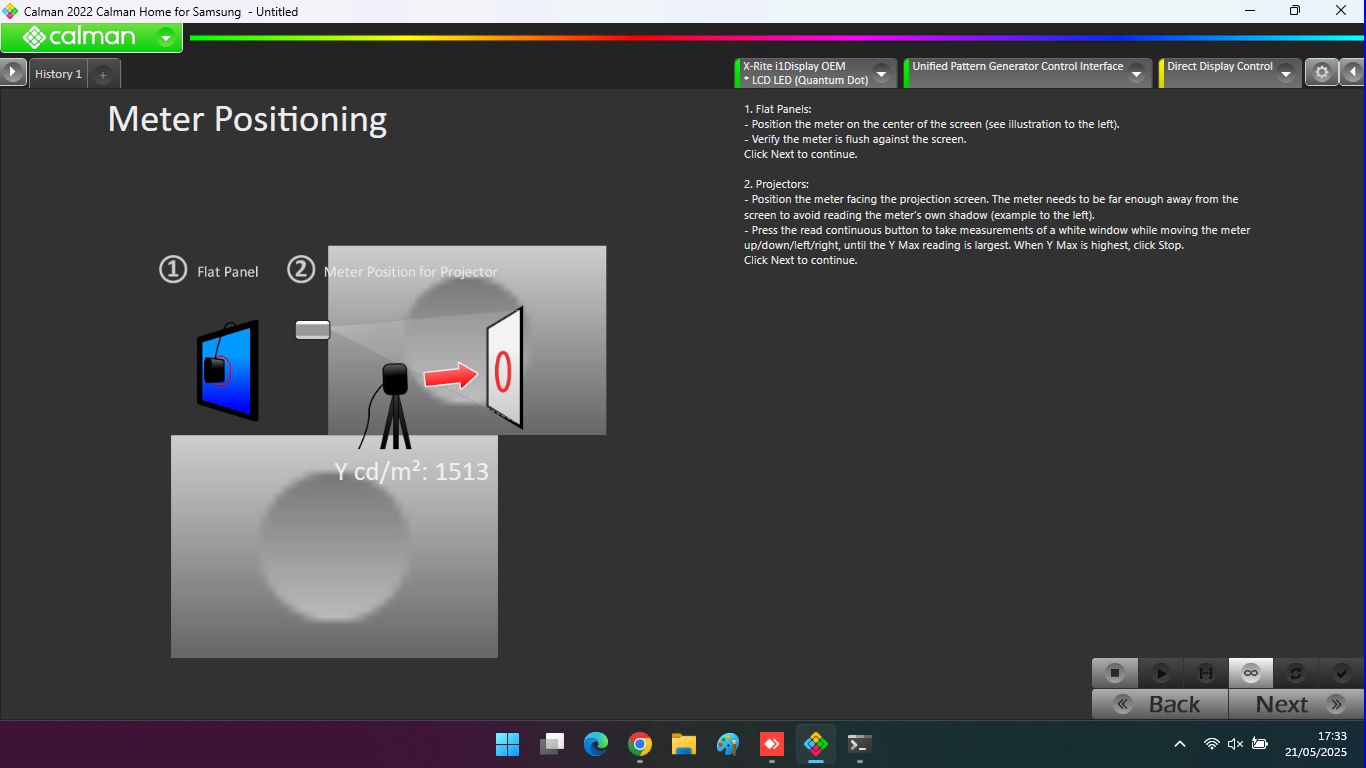1366x768 pixels.
Task: Open the Windows Start menu
Action: [x=508, y=744]
